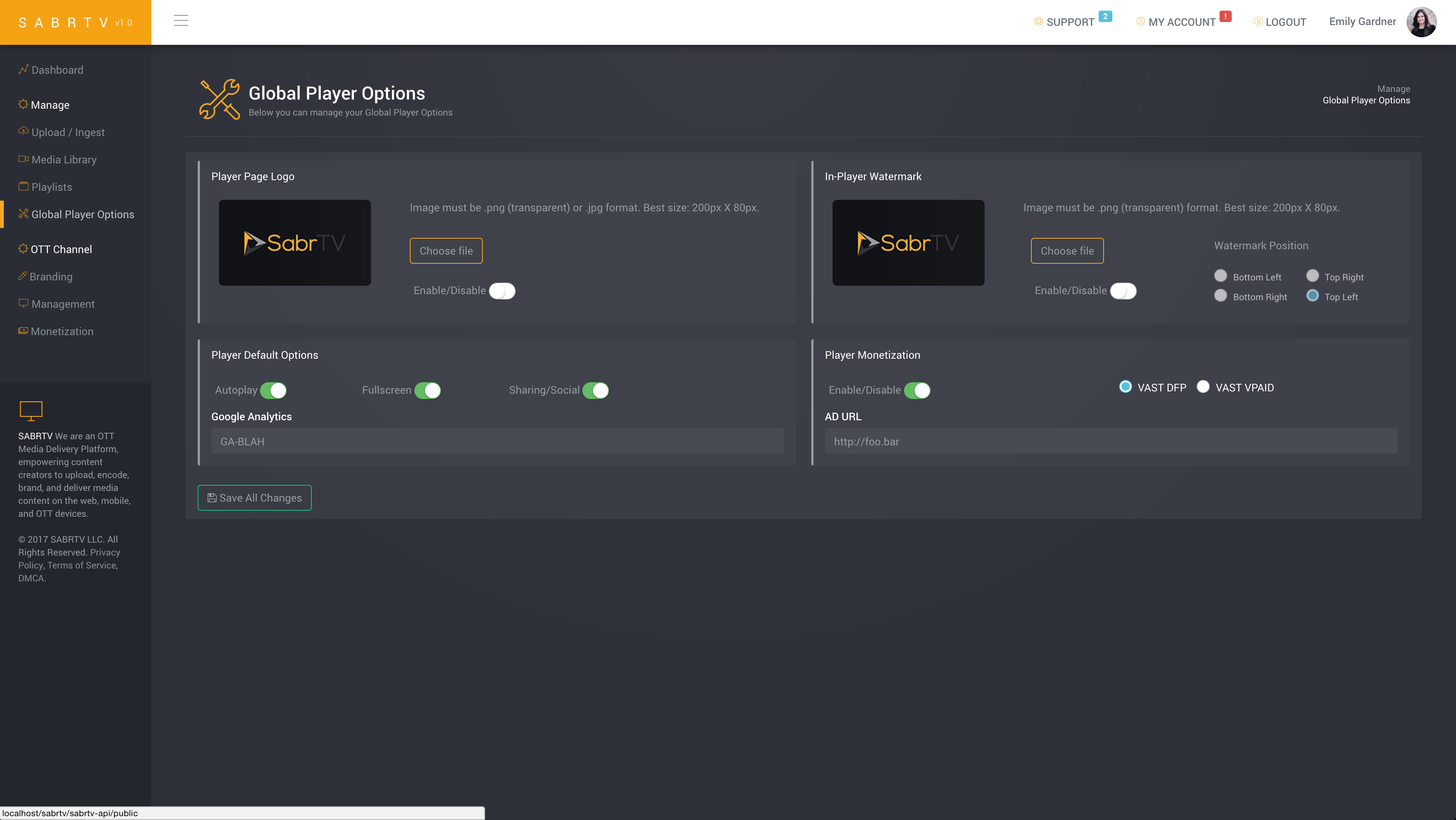Click the Upload / Ingest cloud icon
This screenshot has height=820, width=1456.
click(23, 131)
